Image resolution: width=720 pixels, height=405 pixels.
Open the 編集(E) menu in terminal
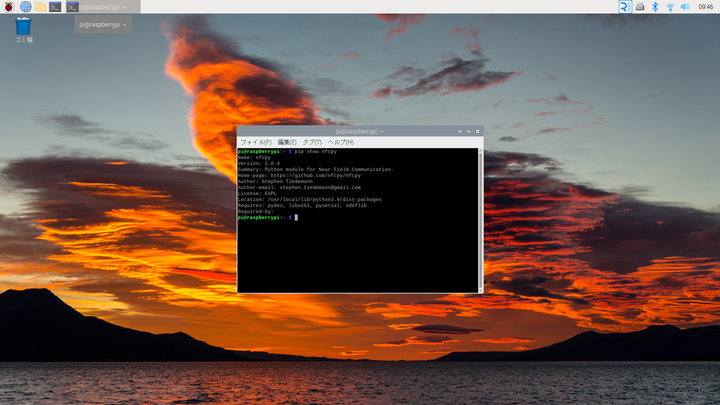point(287,142)
